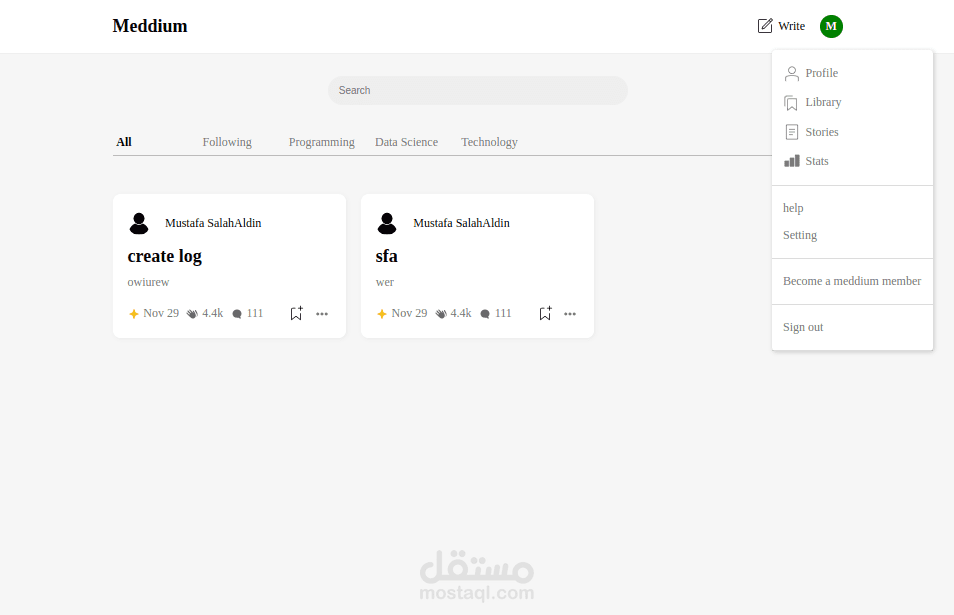Click Become a meddium member

tap(852, 281)
